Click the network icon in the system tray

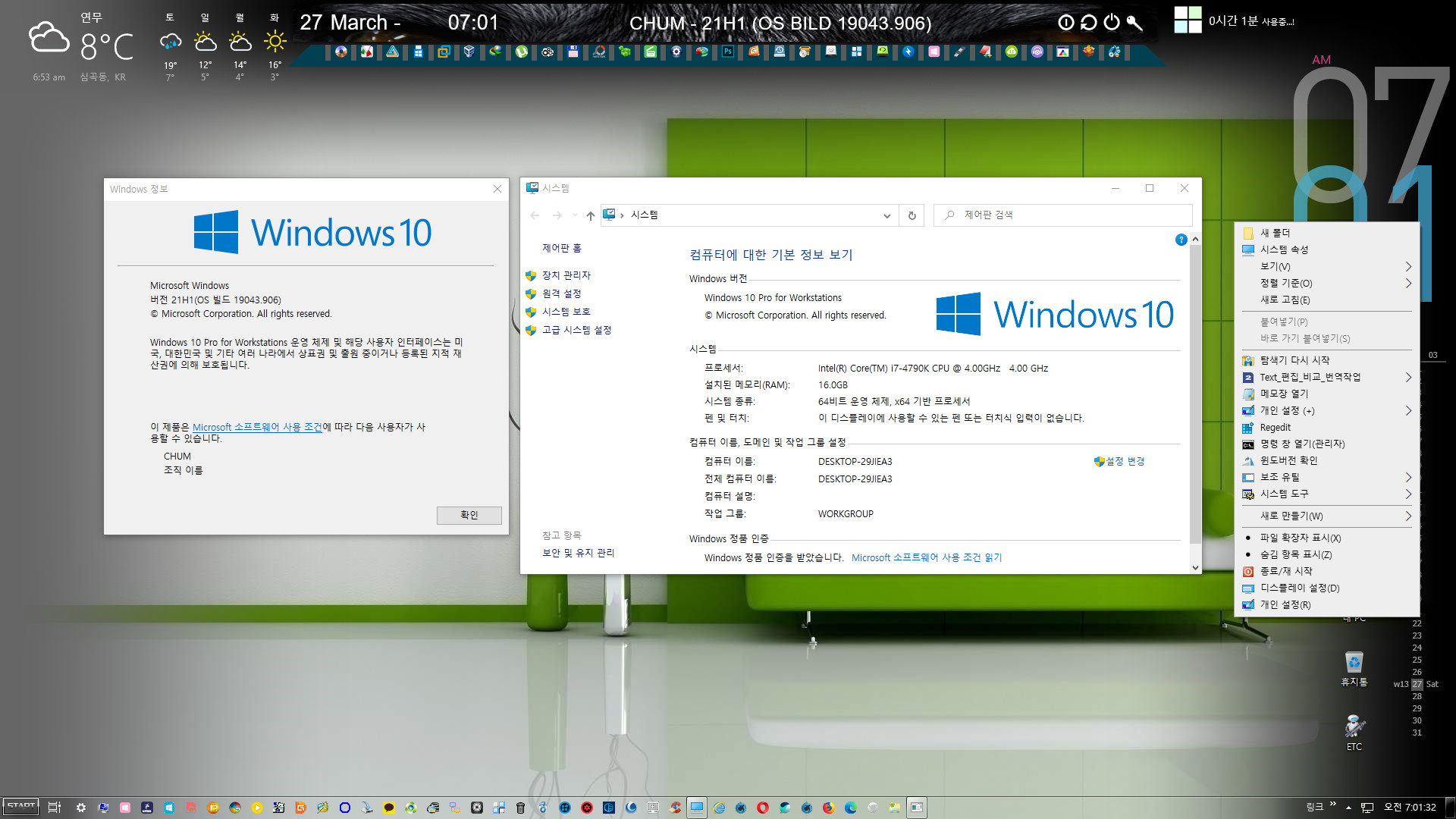click(1367, 808)
